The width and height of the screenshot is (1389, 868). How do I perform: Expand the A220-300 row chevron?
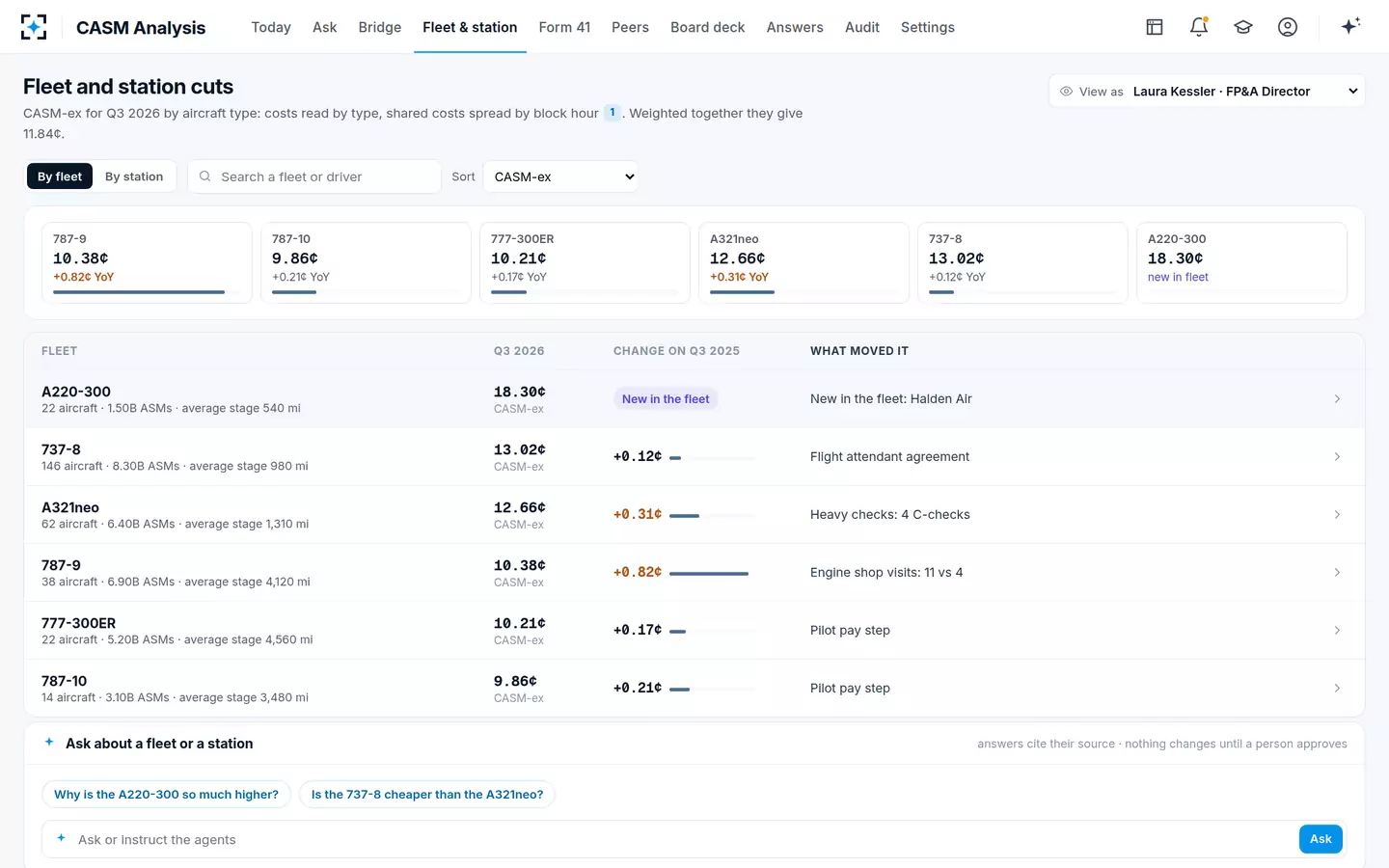tap(1337, 399)
